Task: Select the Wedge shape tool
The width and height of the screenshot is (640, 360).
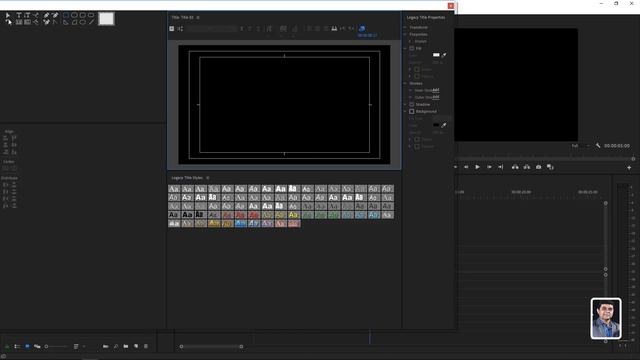Action: tap(66, 22)
